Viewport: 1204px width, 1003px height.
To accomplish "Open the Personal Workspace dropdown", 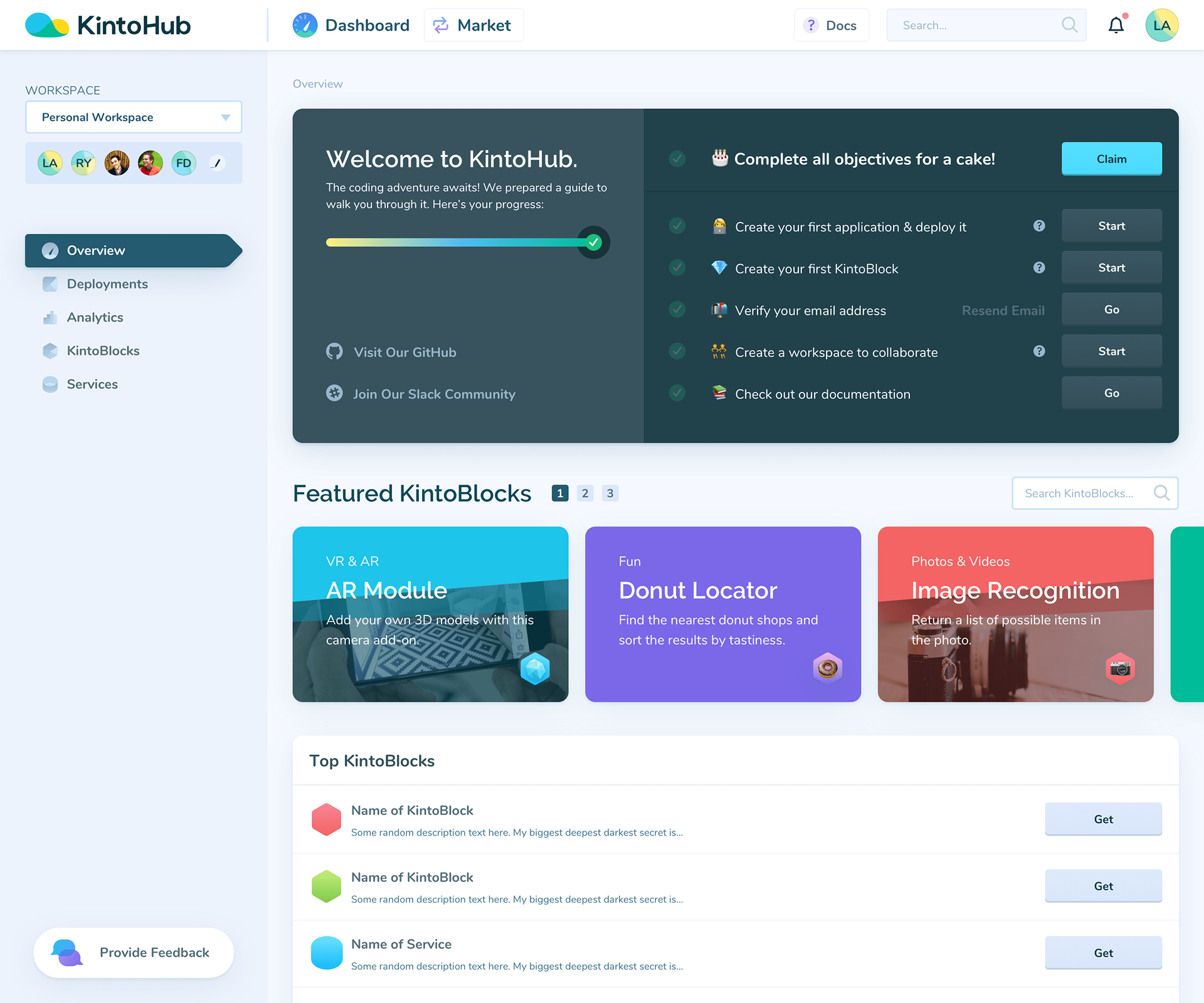I will click(x=134, y=117).
